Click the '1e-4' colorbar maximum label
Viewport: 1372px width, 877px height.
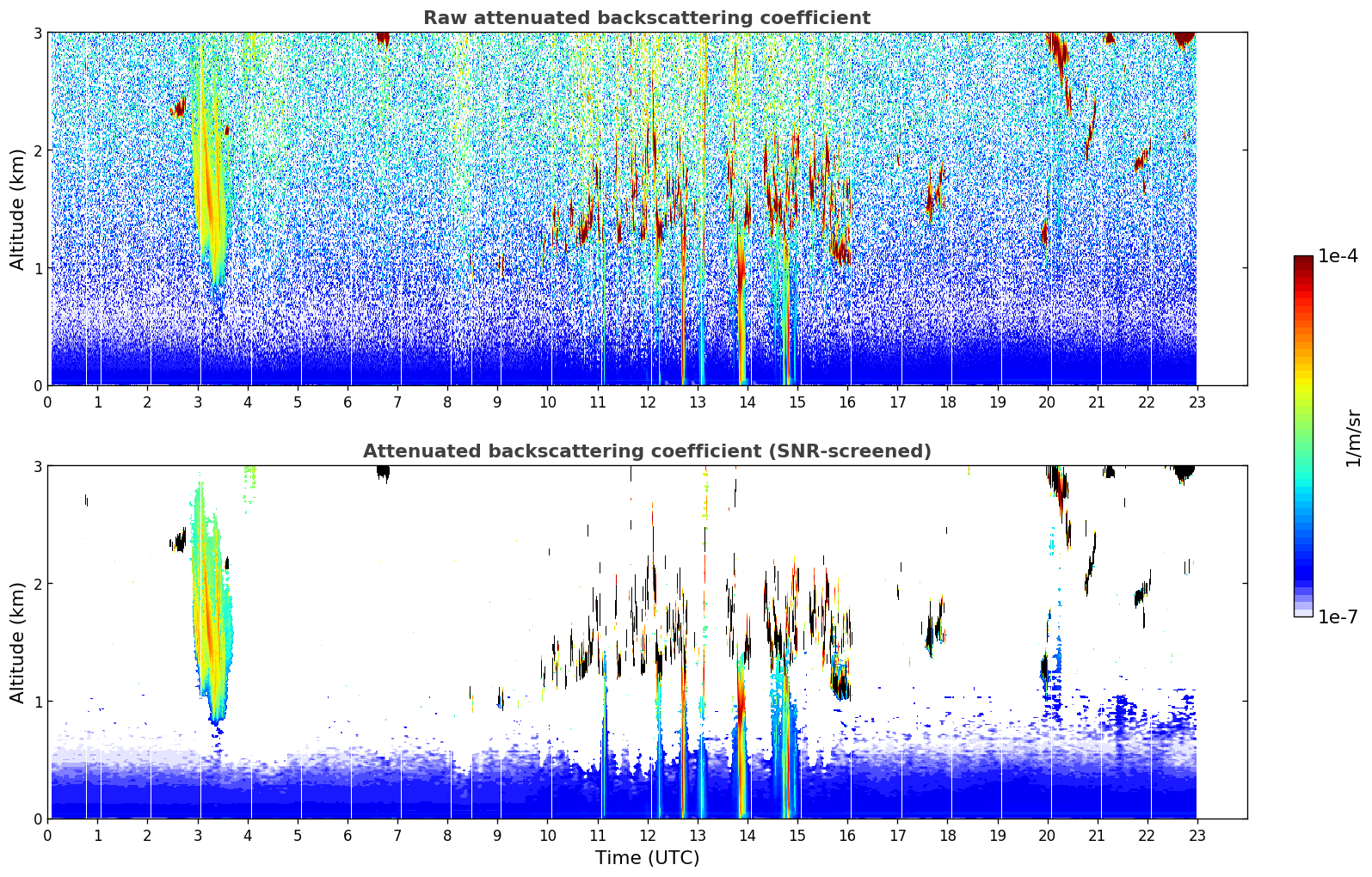click(1338, 256)
